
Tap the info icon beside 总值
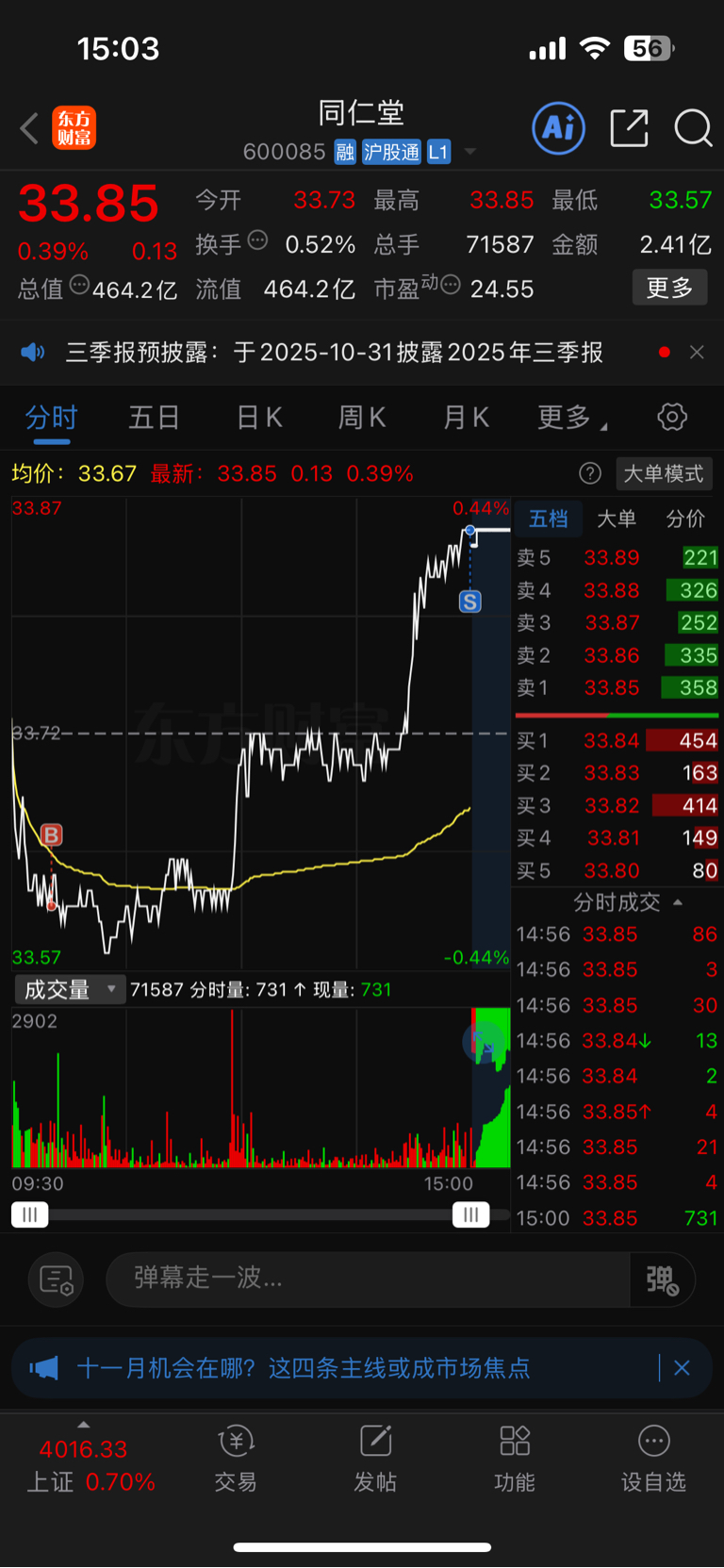(x=80, y=285)
